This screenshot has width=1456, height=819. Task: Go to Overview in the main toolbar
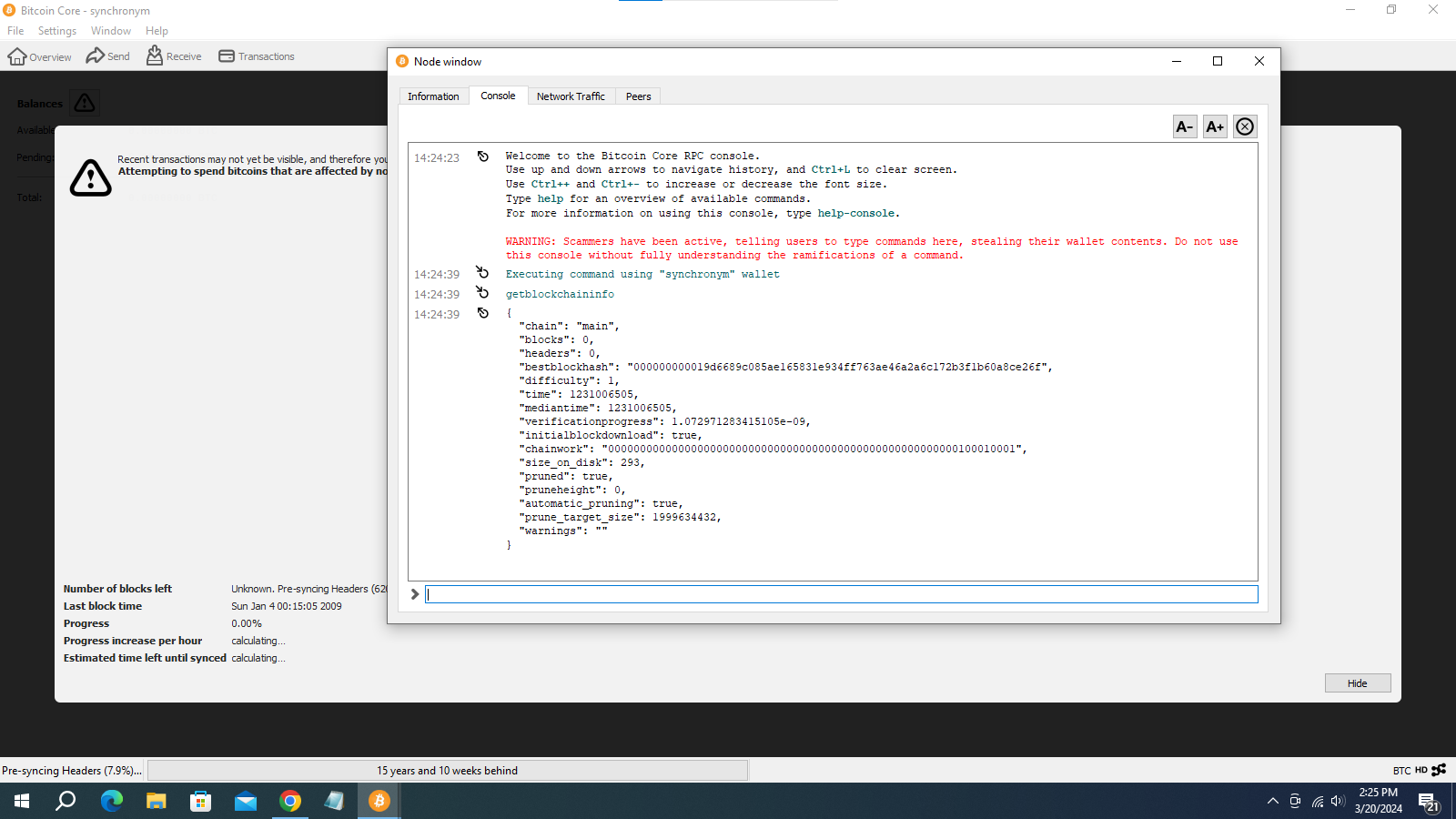point(39,56)
